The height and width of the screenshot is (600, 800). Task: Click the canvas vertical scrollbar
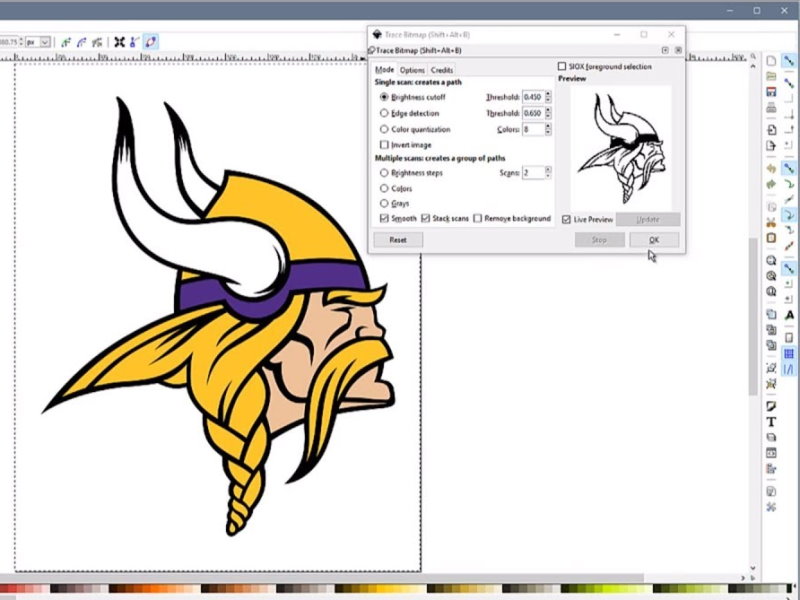point(753,316)
